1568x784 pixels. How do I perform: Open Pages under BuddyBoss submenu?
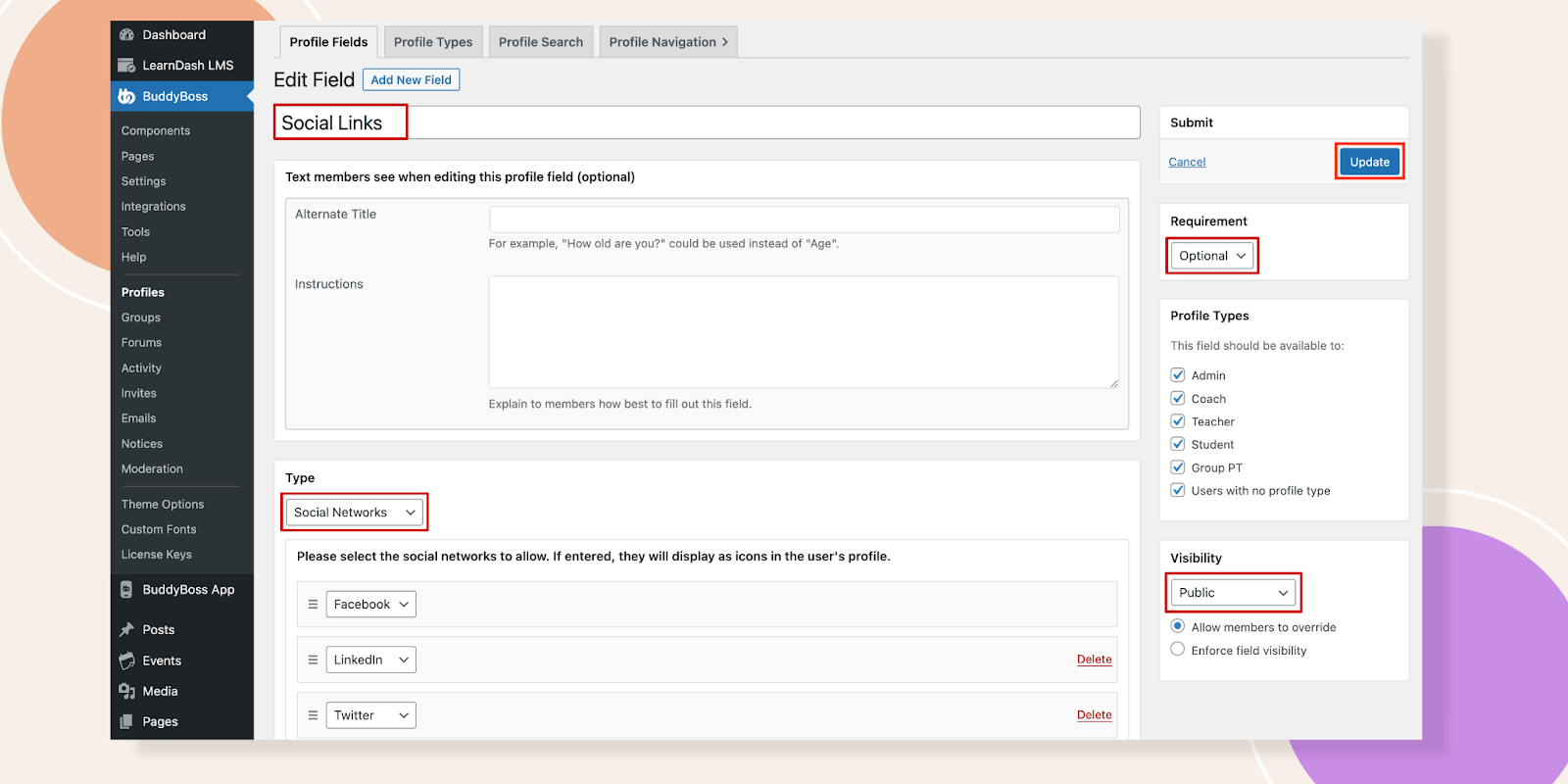[x=137, y=156]
